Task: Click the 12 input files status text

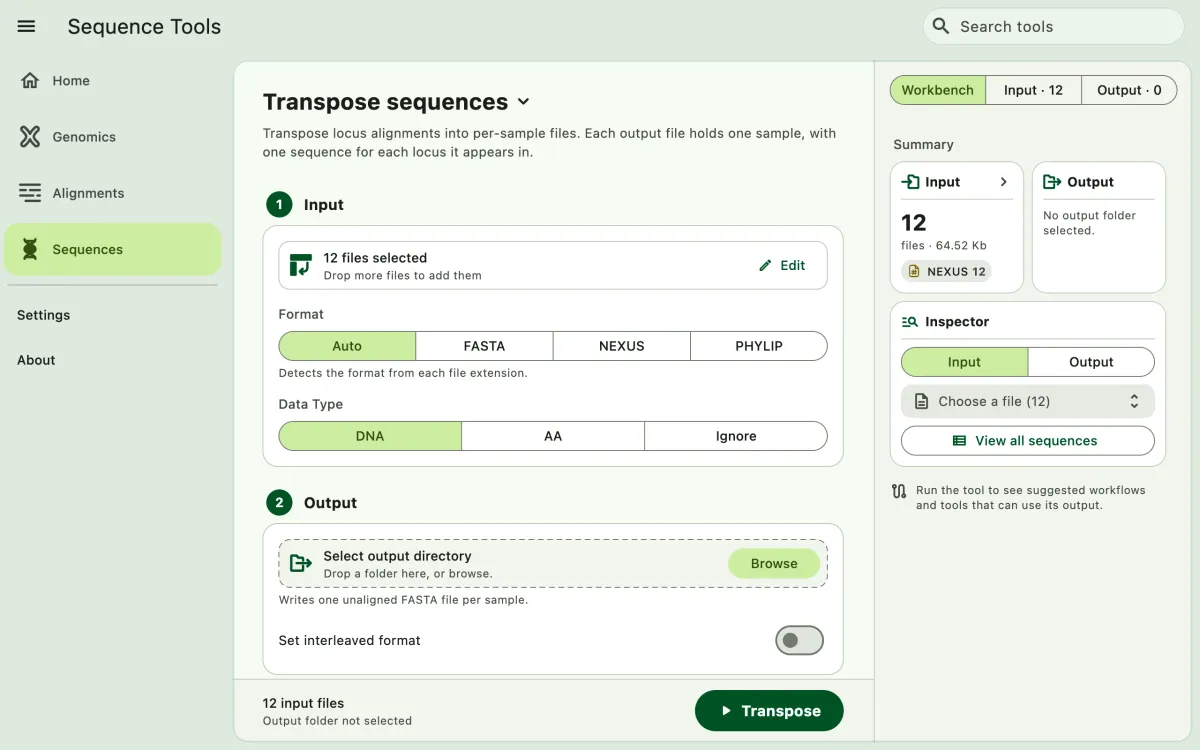Action: coord(303,703)
